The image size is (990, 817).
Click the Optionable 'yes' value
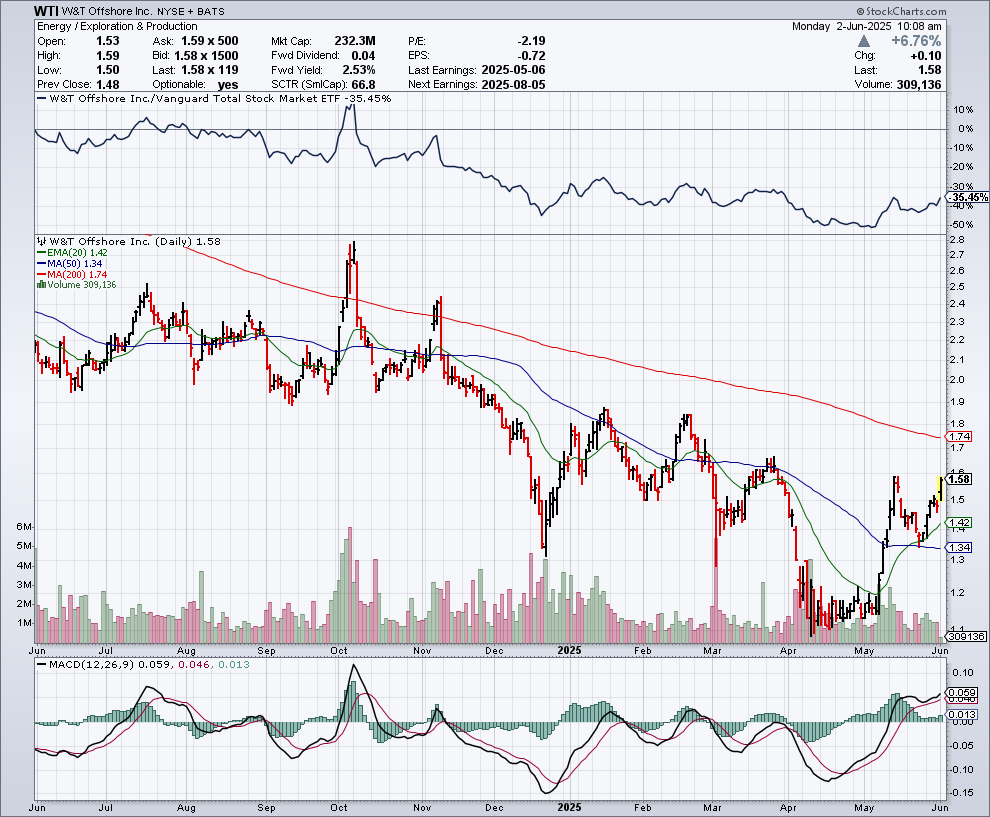pyautogui.click(x=228, y=85)
